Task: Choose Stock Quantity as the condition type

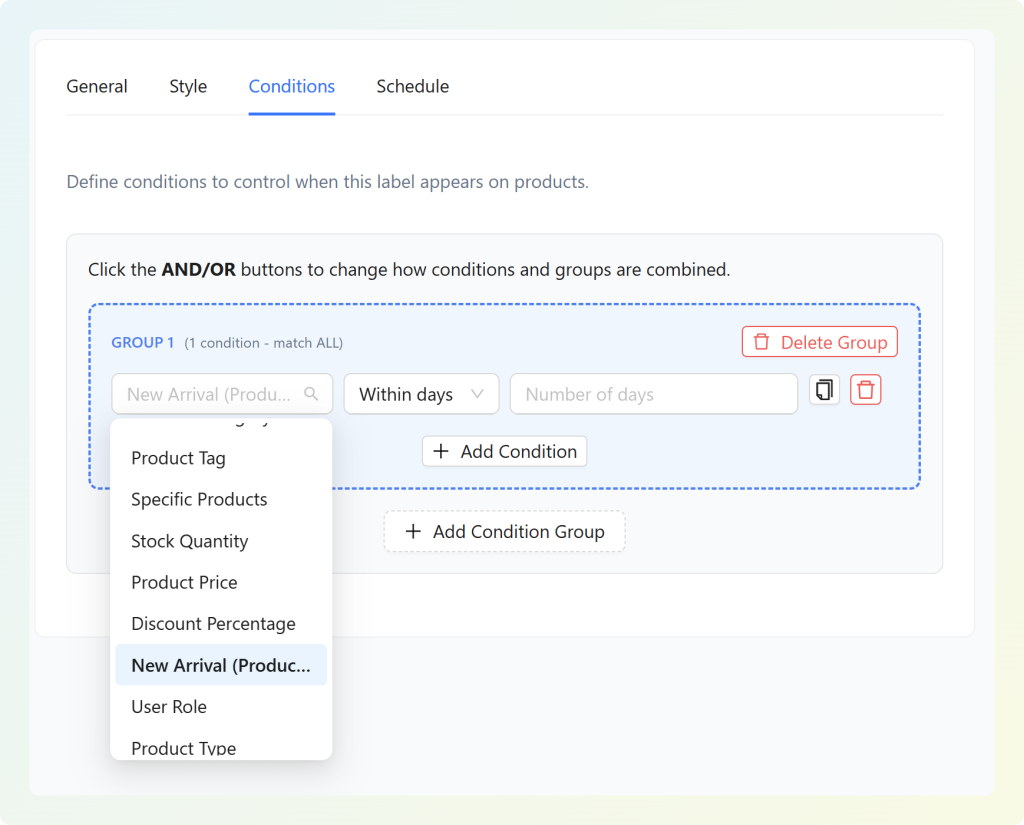Action: (x=189, y=541)
